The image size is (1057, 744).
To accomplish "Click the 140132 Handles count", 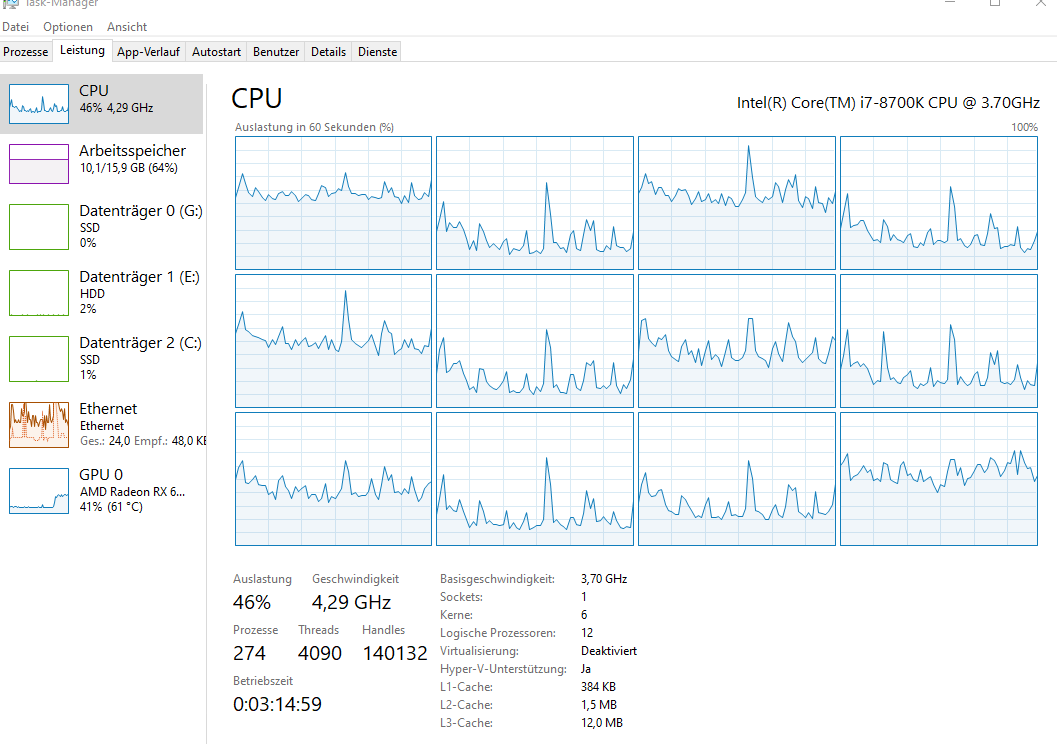I will [x=395, y=654].
